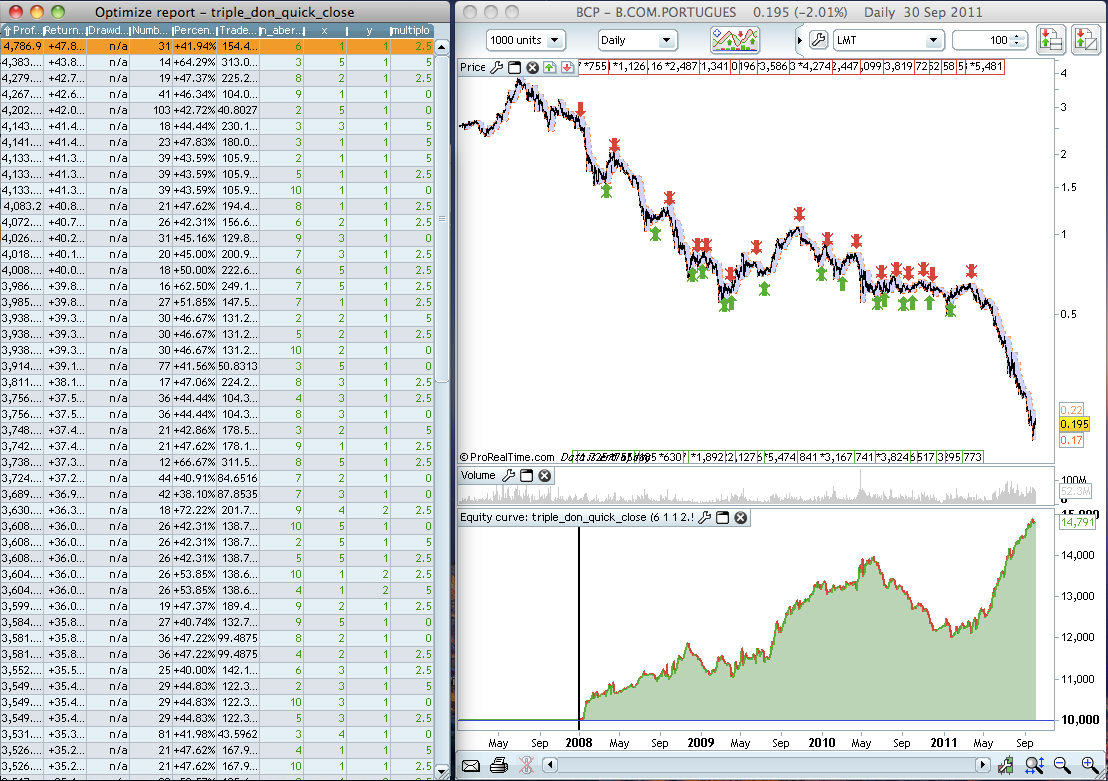Screen dimensions: 1108x781
Task: Select the row with +64.29% winning trades
Action: pyautogui.click(x=216, y=62)
